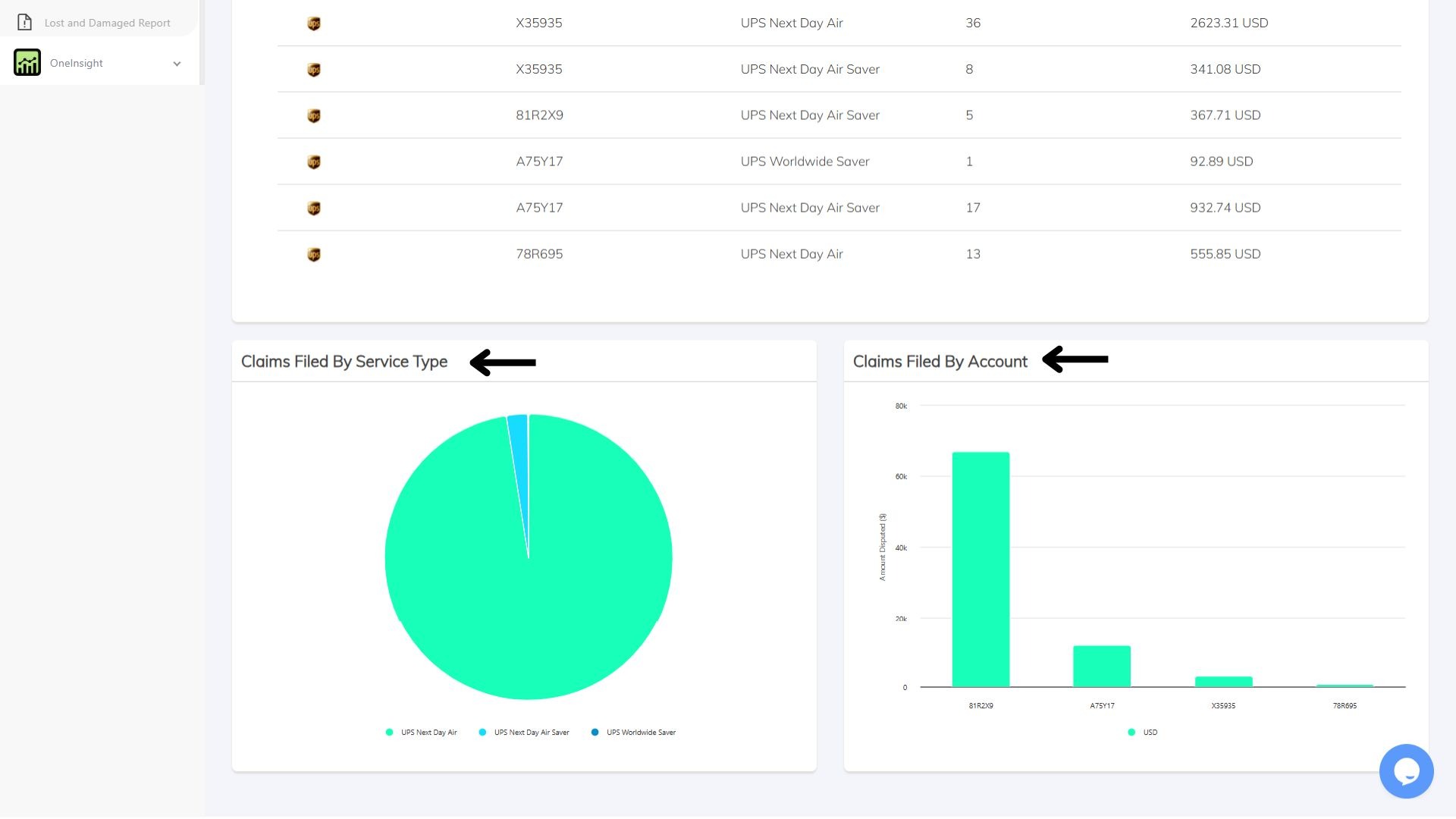This screenshot has height=819, width=1456.
Task: Toggle UPS Next Day Air pie legend item
Action: [428, 733]
